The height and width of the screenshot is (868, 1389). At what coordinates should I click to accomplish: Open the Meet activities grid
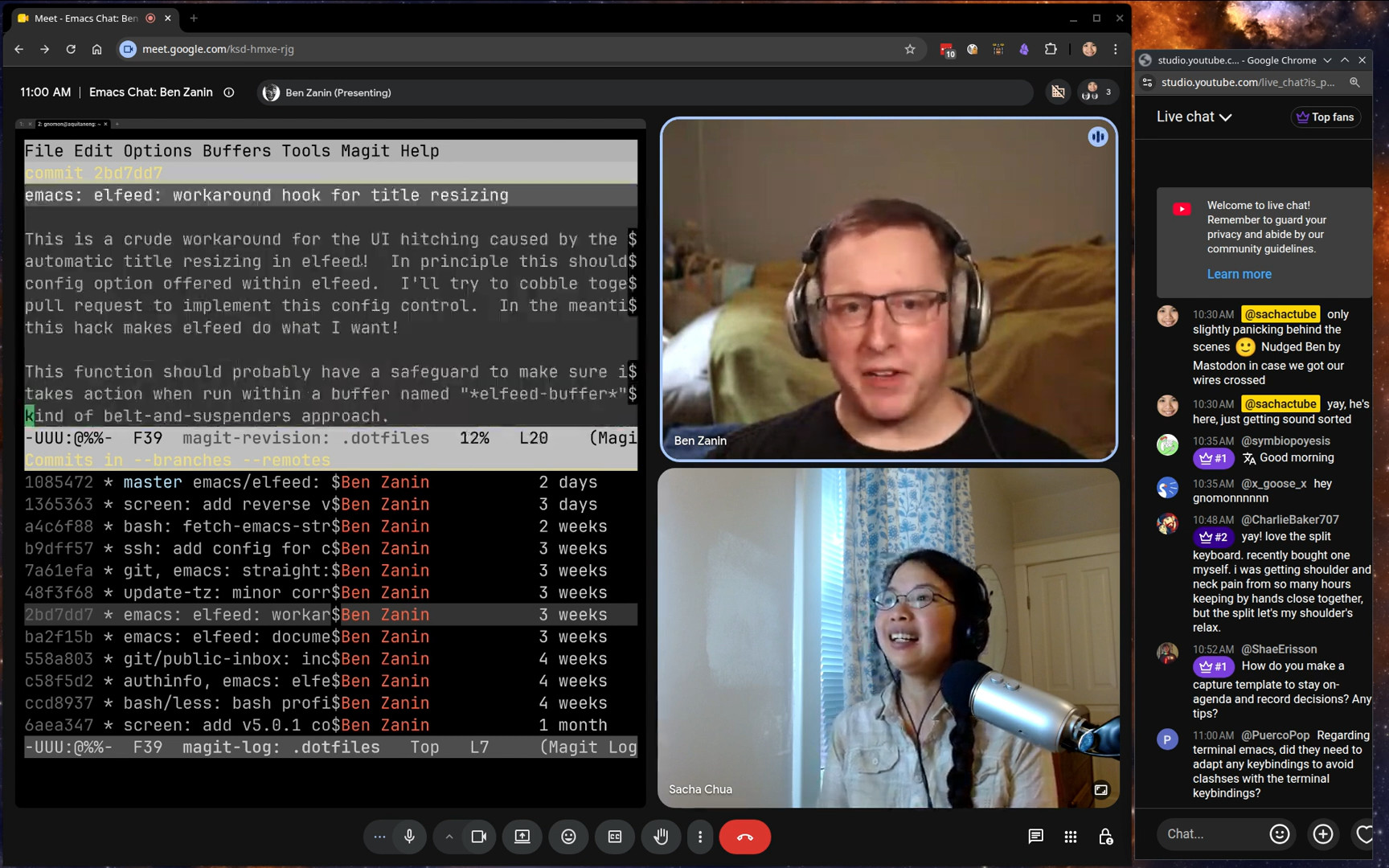[1071, 837]
